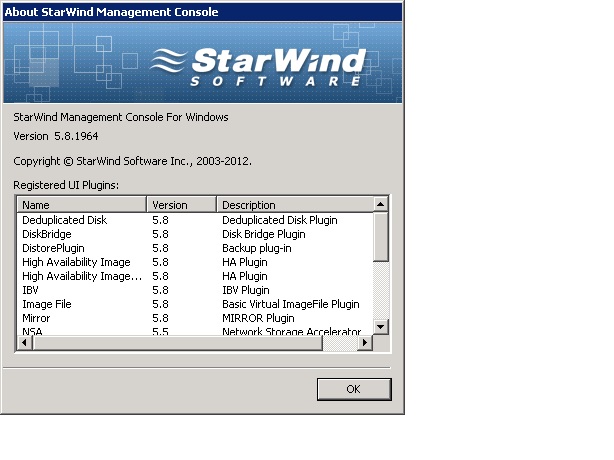614x460 pixels.
Task: Click Basic Virtual ImageFile Plugin description
Action: [x=291, y=304]
